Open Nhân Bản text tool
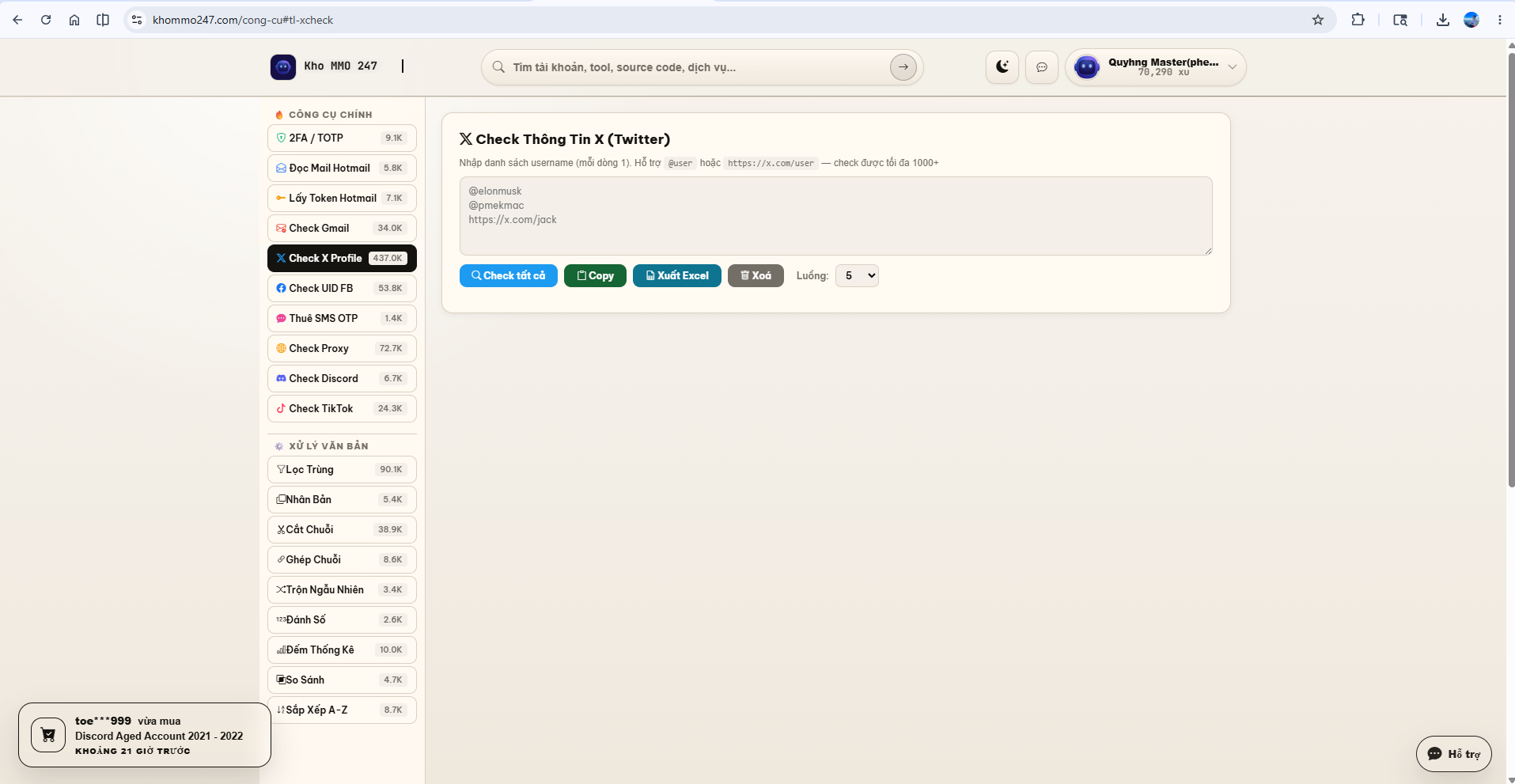 pyautogui.click(x=342, y=499)
